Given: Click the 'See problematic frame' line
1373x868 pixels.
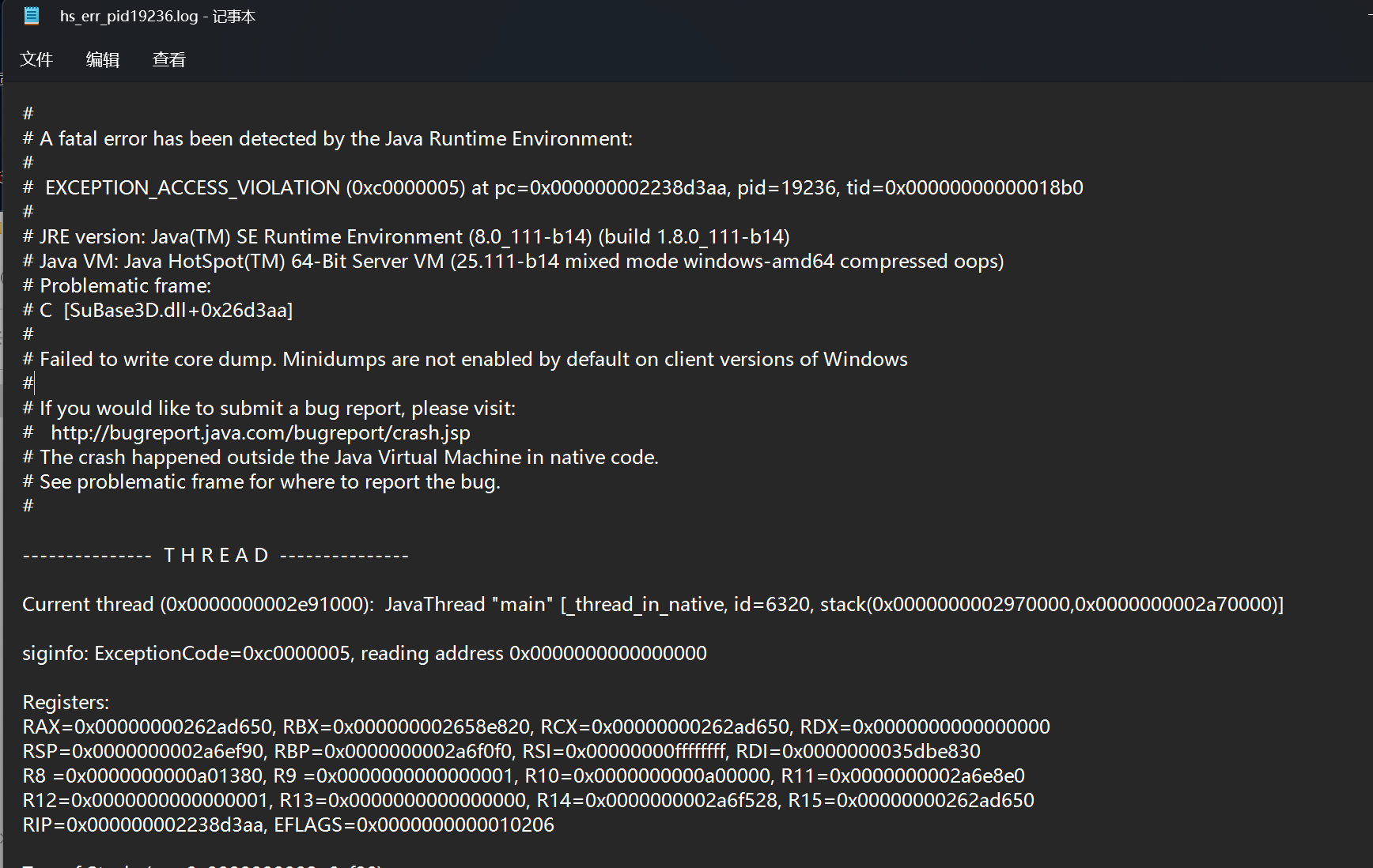Looking at the screenshot, I should 261,481.
